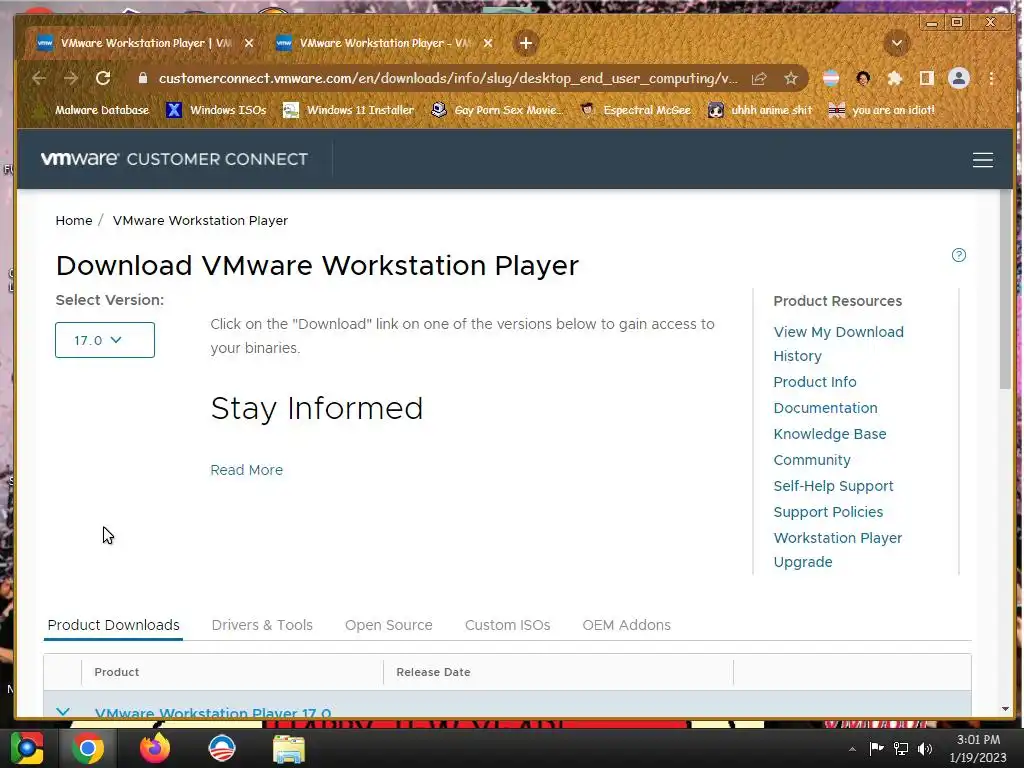Open the Documentation link
1024x768 pixels.
(825, 408)
